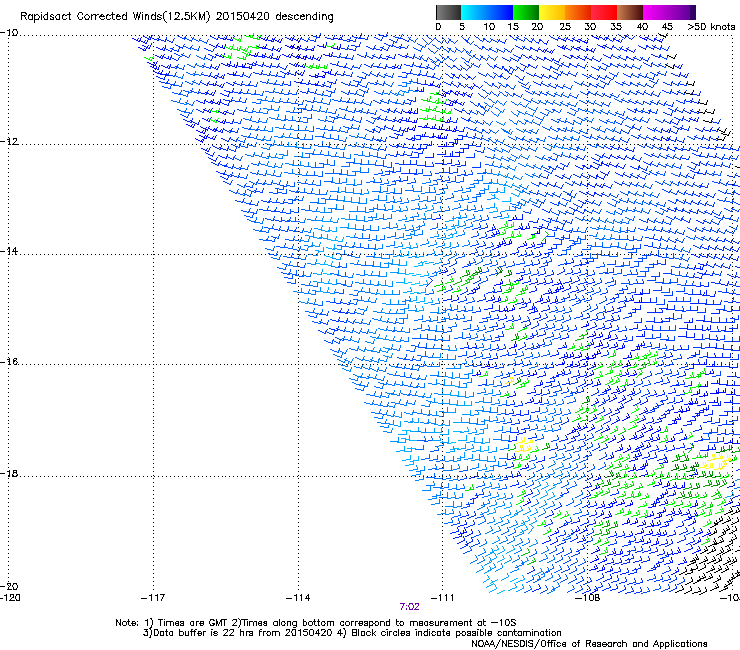Click the red 30-35 knots legend swatch
This screenshot has height=650, width=740.
(x=604, y=12)
